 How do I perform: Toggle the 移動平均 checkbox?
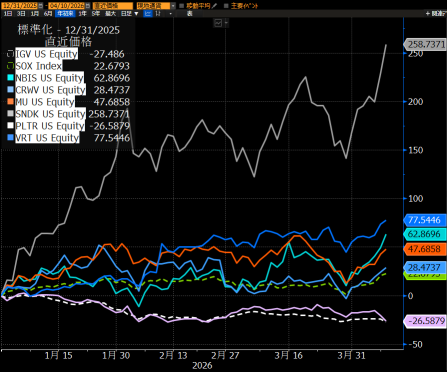182,6
